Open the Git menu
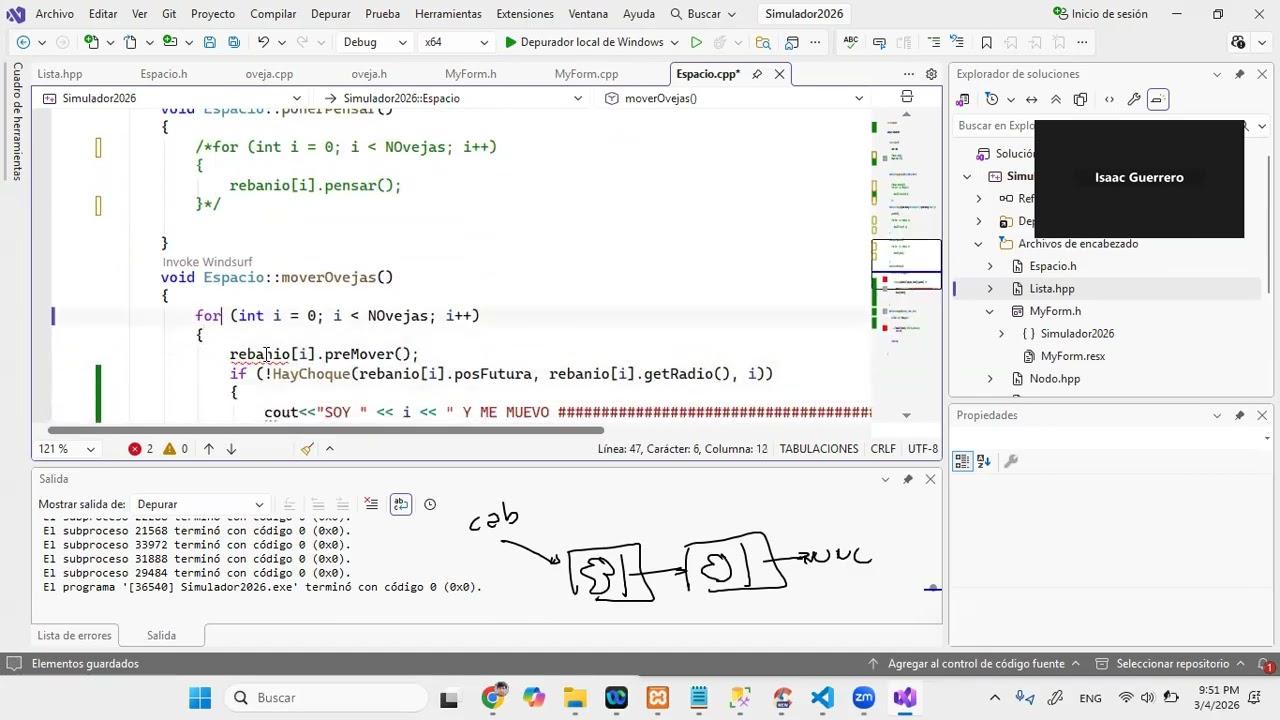The height and width of the screenshot is (720, 1280). click(x=169, y=14)
